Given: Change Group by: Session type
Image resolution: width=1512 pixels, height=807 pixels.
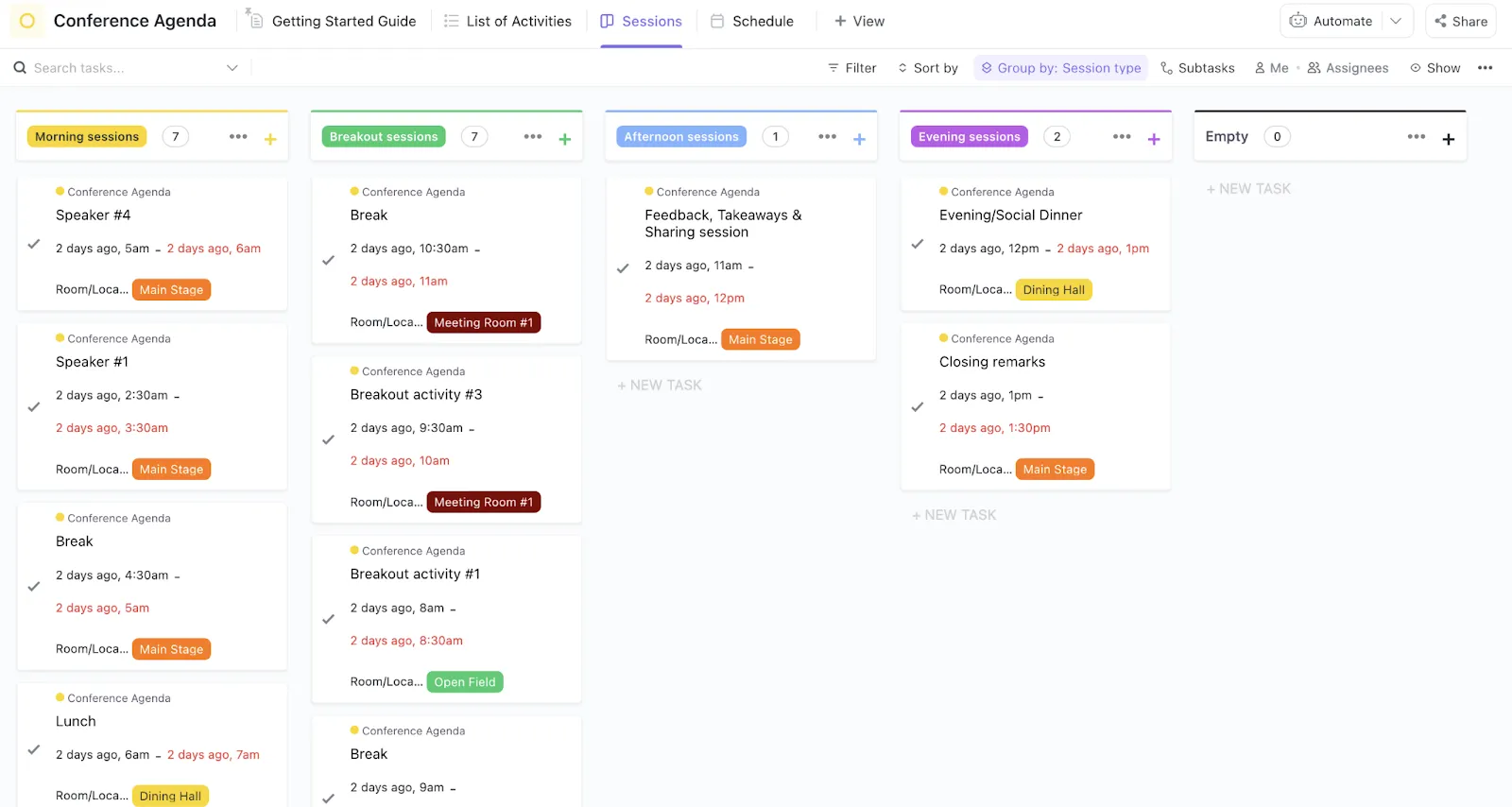Looking at the screenshot, I should click(1061, 68).
